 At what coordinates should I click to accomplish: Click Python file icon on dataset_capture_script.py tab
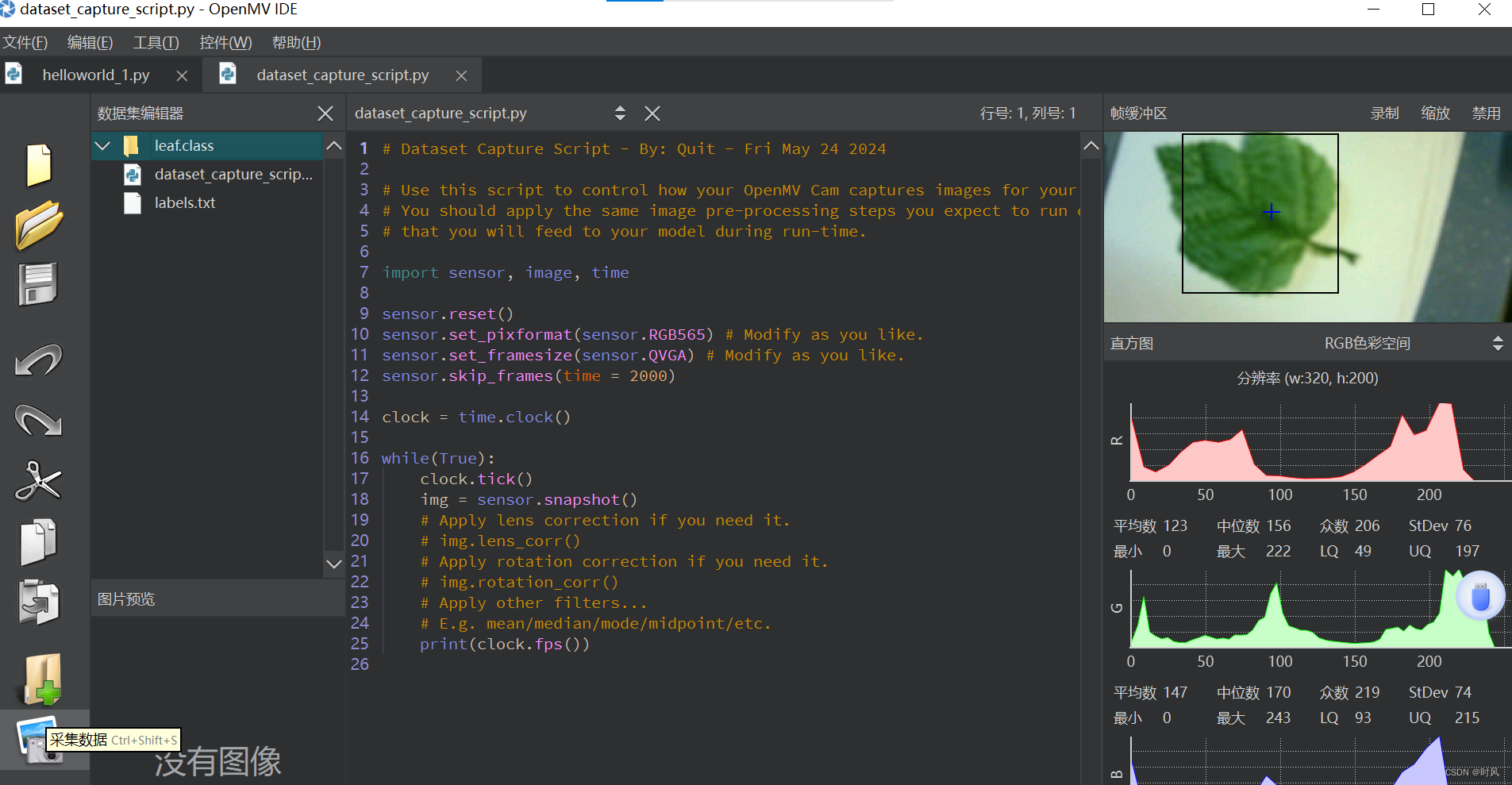point(228,74)
